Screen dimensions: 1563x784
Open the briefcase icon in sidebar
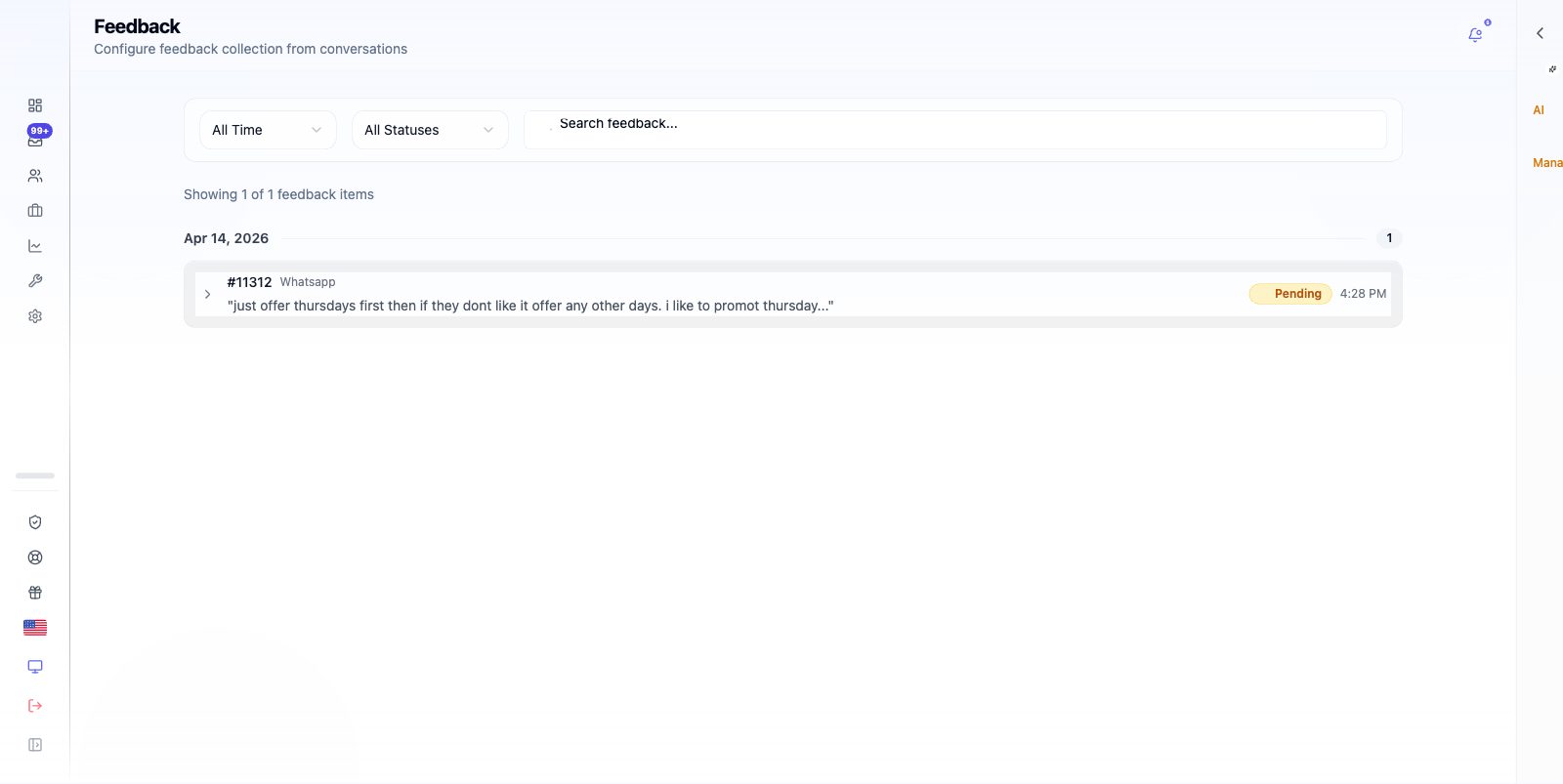pos(35,211)
